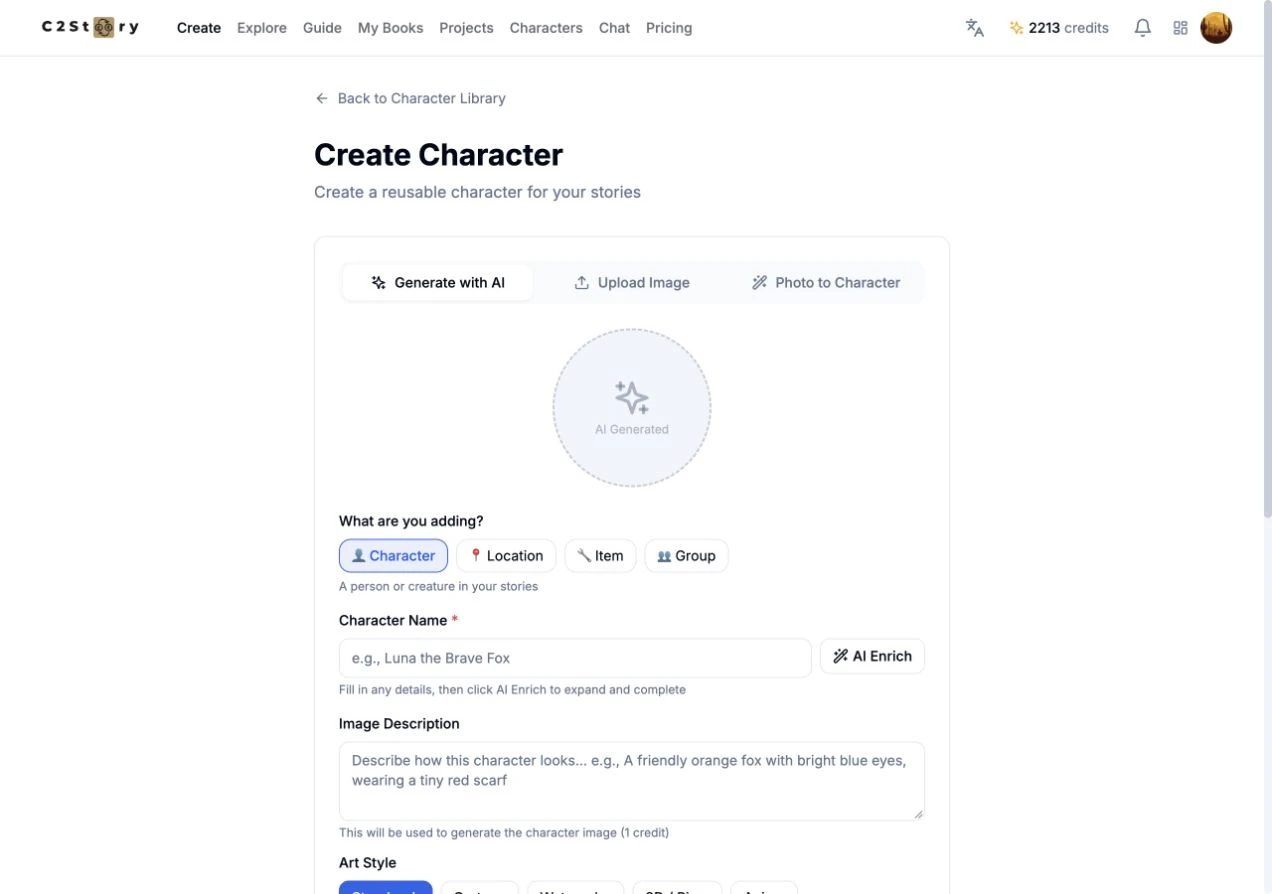Open notifications bell
This screenshot has width=1272, height=894.
tap(1142, 28)
